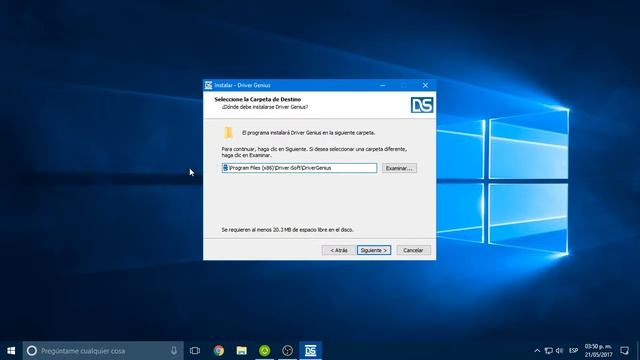Close the Driver Genius installer window
The image size is (640, 360).
425,85
